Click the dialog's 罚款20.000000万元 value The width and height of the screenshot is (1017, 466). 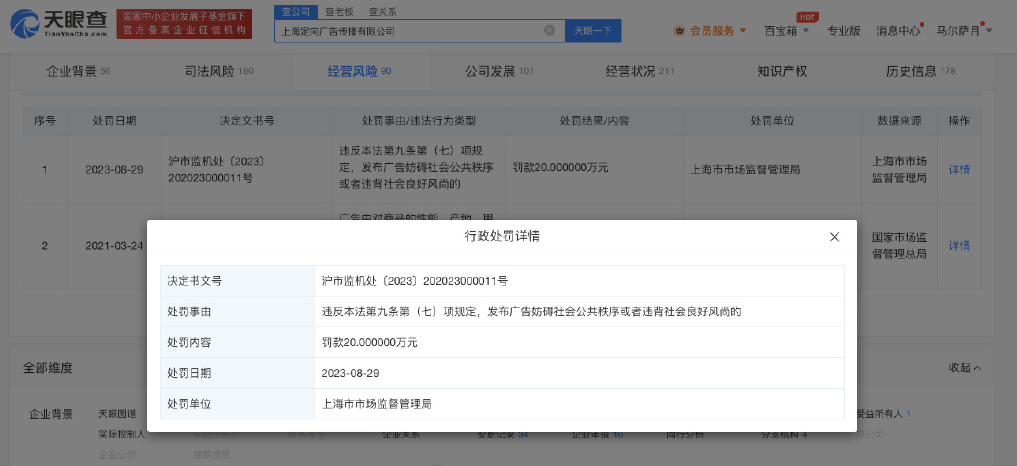pyautogui.click(x=370, y=342)
